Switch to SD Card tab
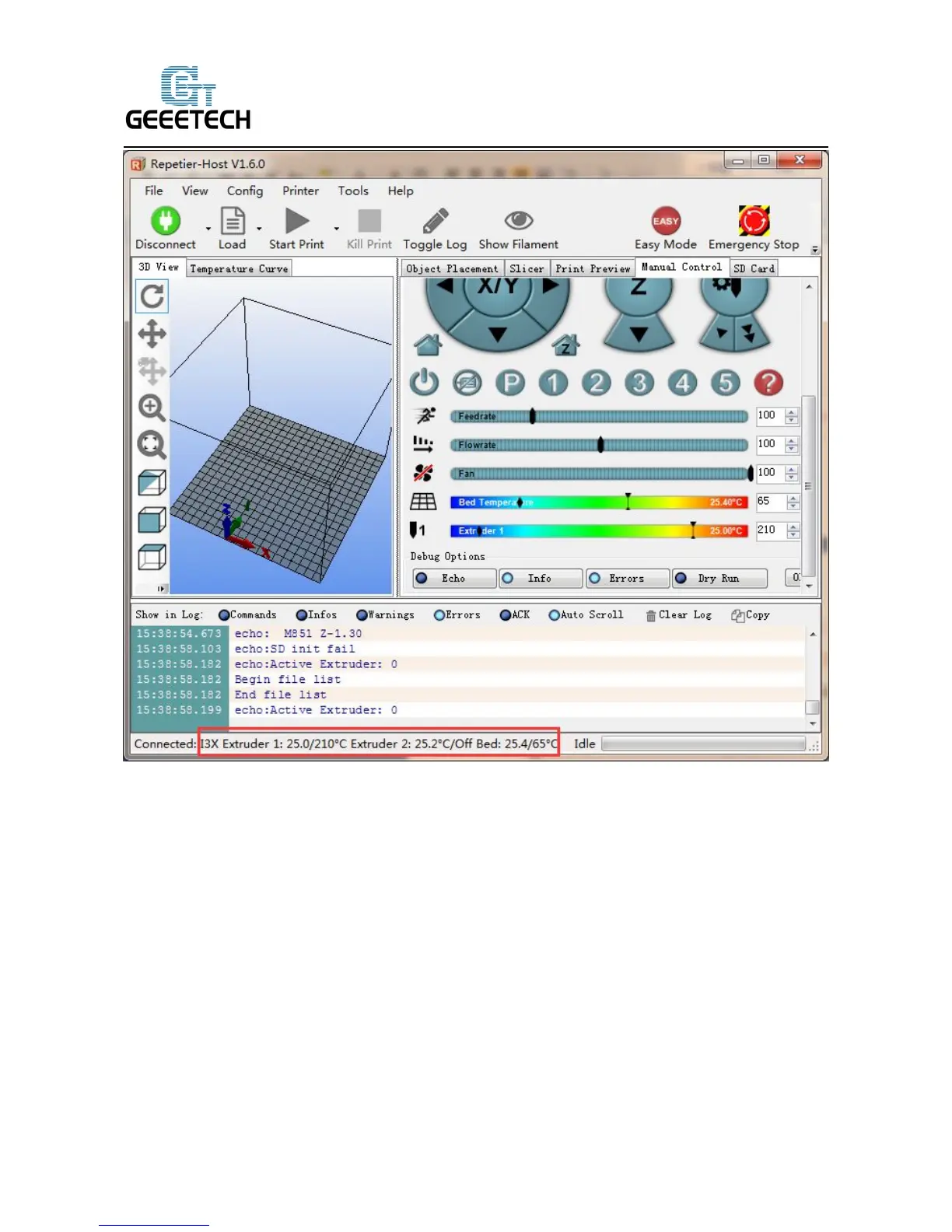 click(x=754, y=268)
